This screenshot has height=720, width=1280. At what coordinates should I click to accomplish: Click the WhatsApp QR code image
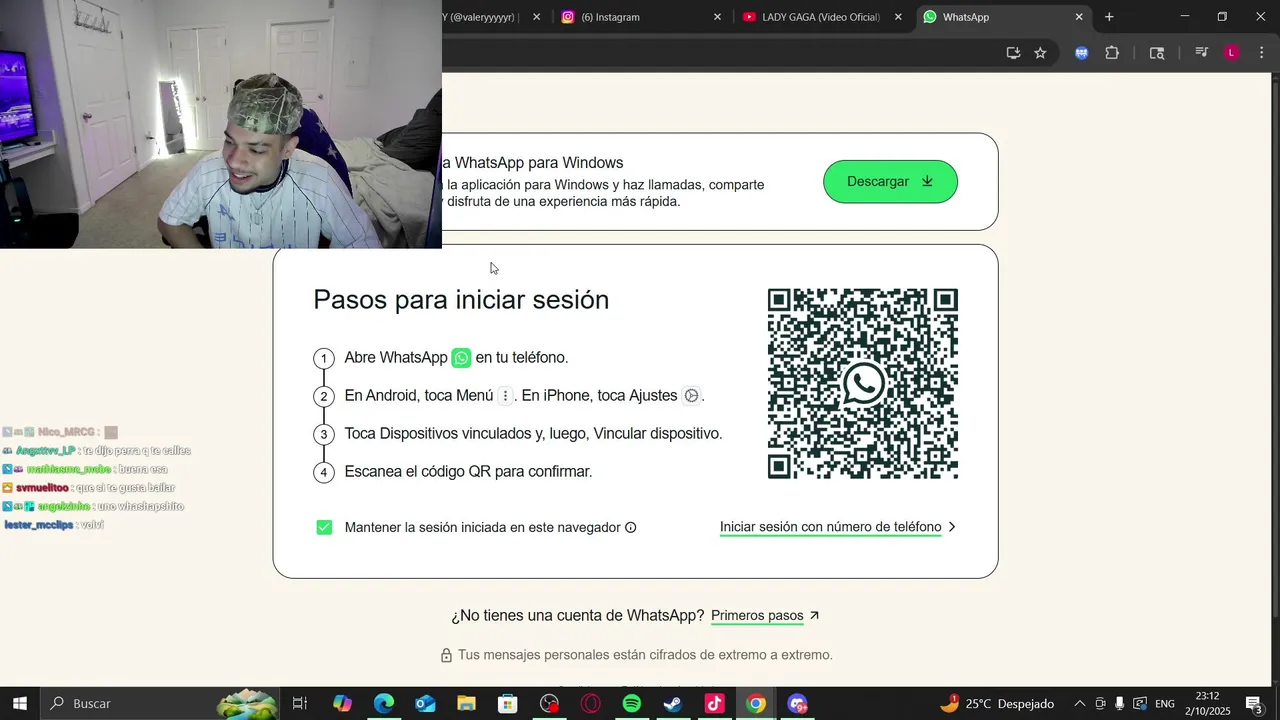tap(862, 384)
